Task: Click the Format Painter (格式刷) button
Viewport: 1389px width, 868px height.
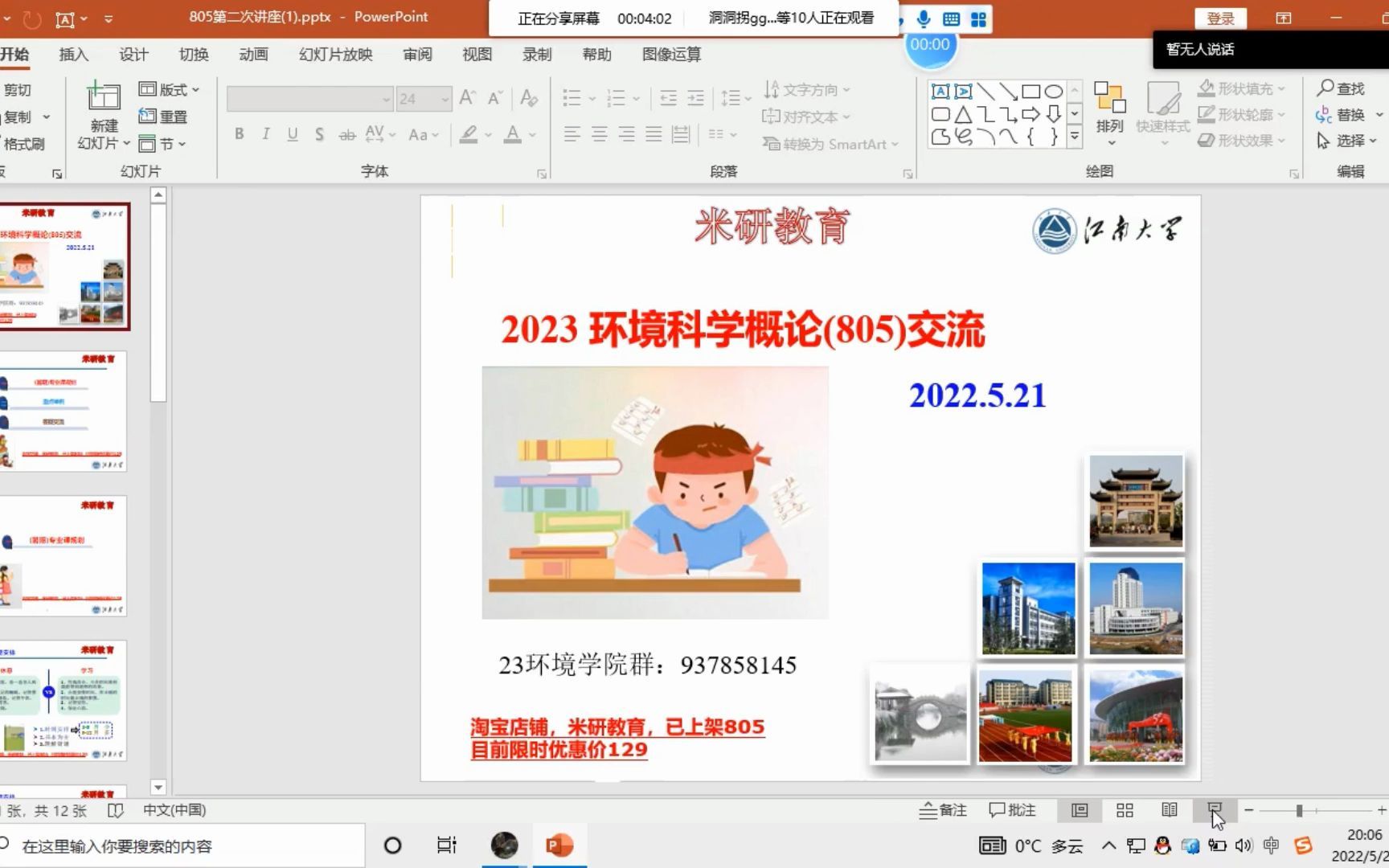Action: click(23, 144)
